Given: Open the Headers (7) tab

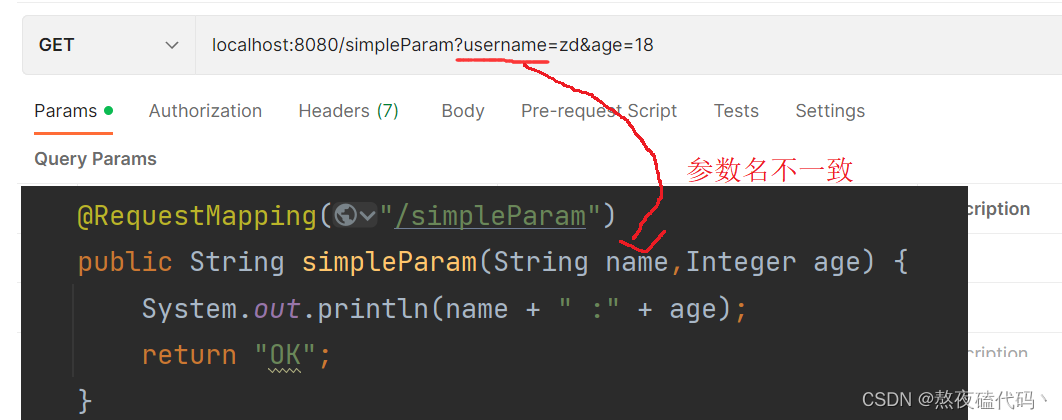Looking at the screenshot, I should [348, 111].
